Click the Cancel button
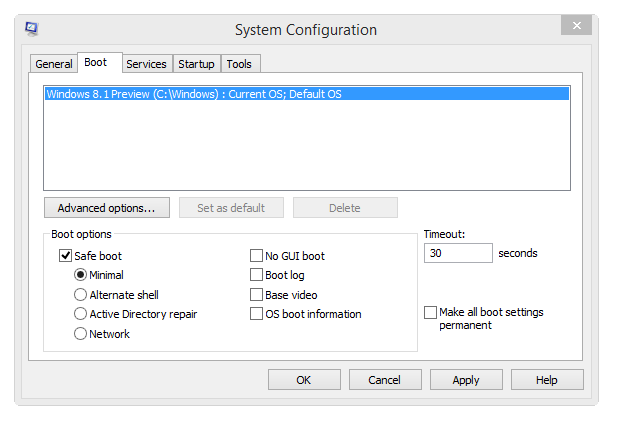617x424 pixels. [x=385, y=380]
